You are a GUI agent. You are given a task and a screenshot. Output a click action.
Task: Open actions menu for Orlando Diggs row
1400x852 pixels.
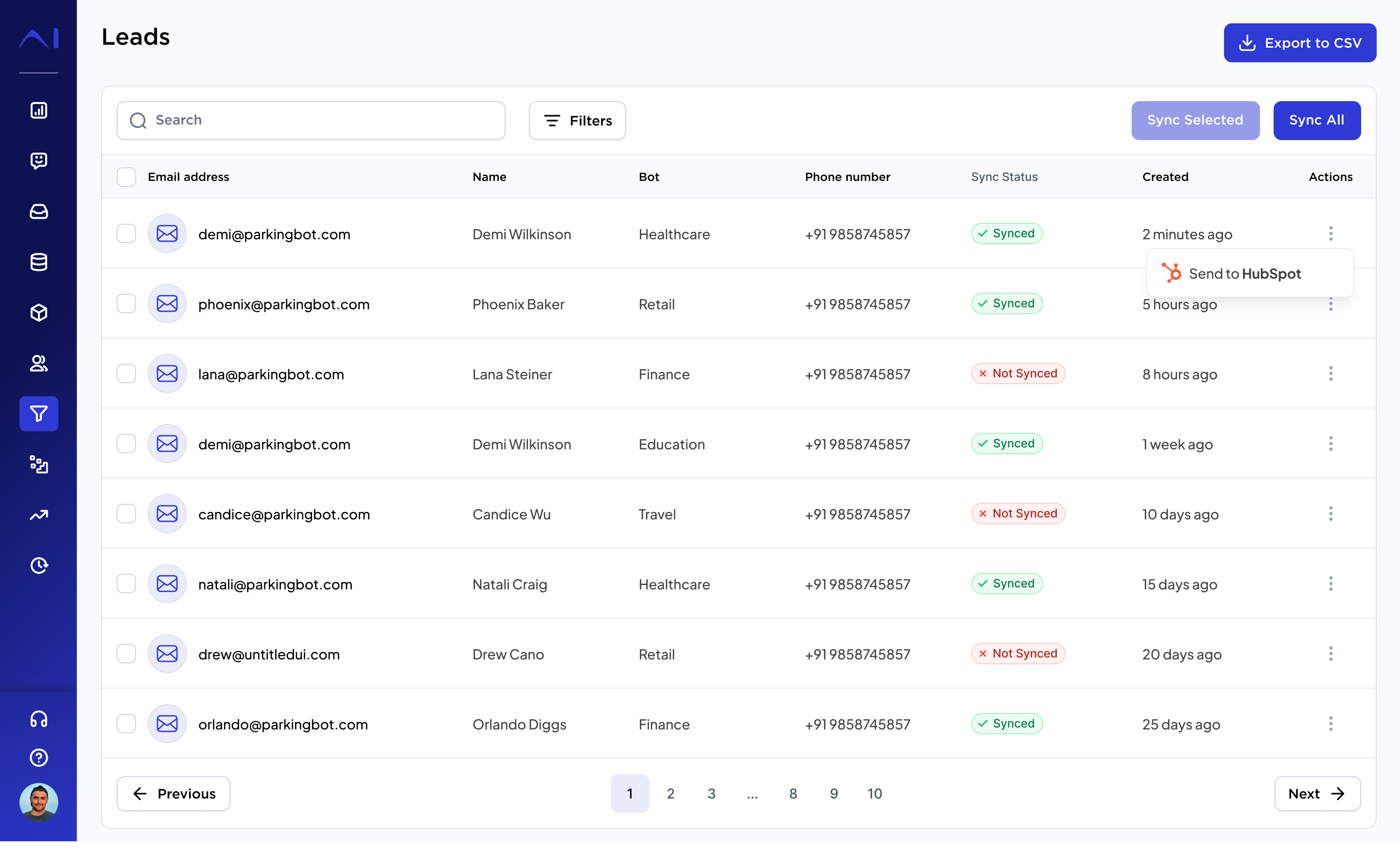pyautogui.click(x=1330, y=724)
